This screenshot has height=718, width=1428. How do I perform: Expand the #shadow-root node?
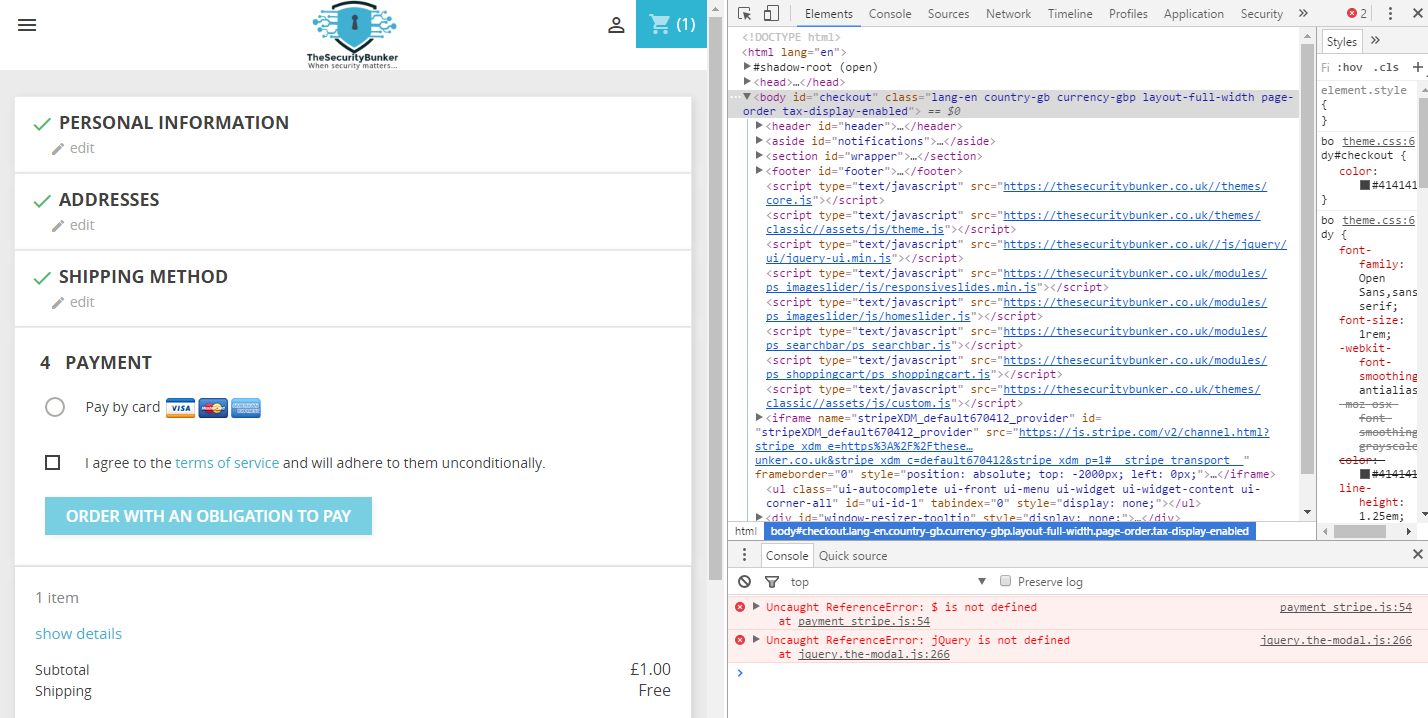pos(748,67)
